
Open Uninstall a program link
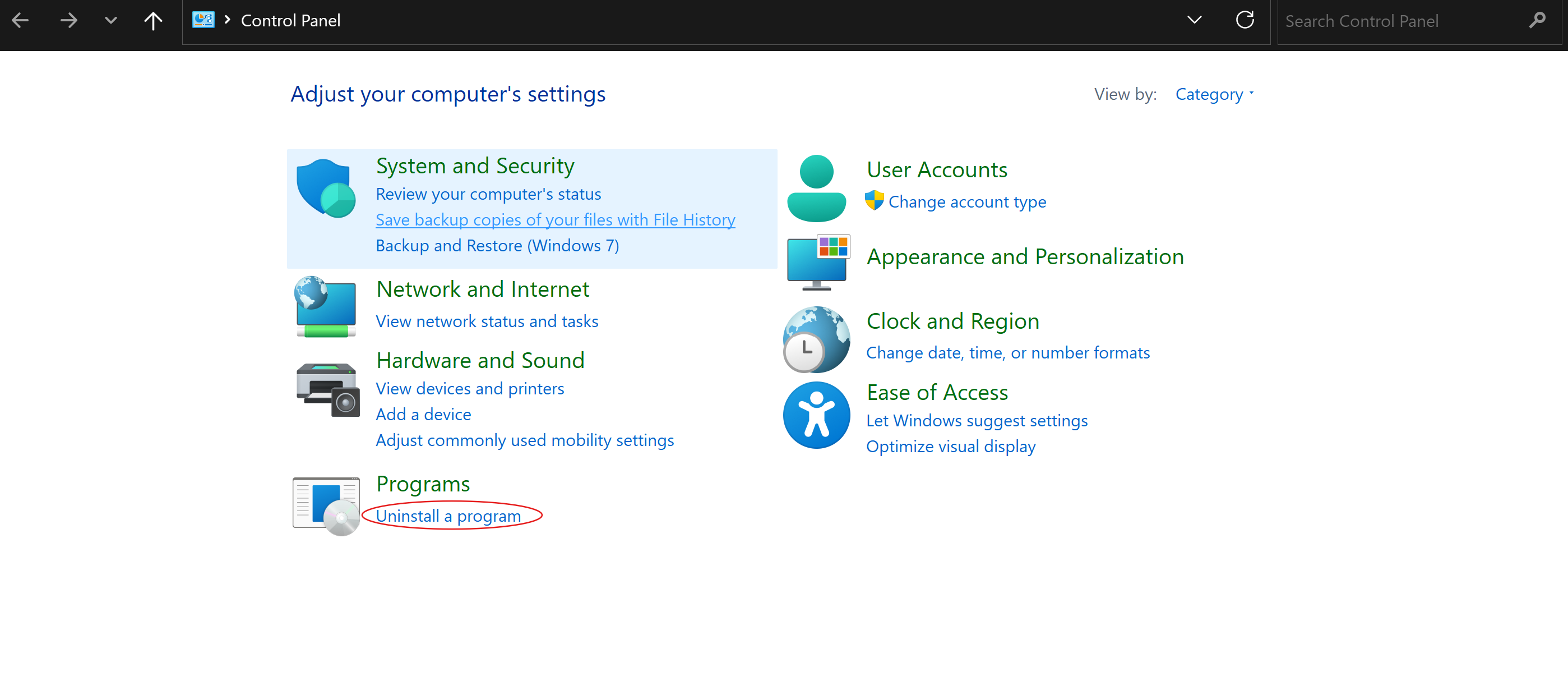(448, 516)
